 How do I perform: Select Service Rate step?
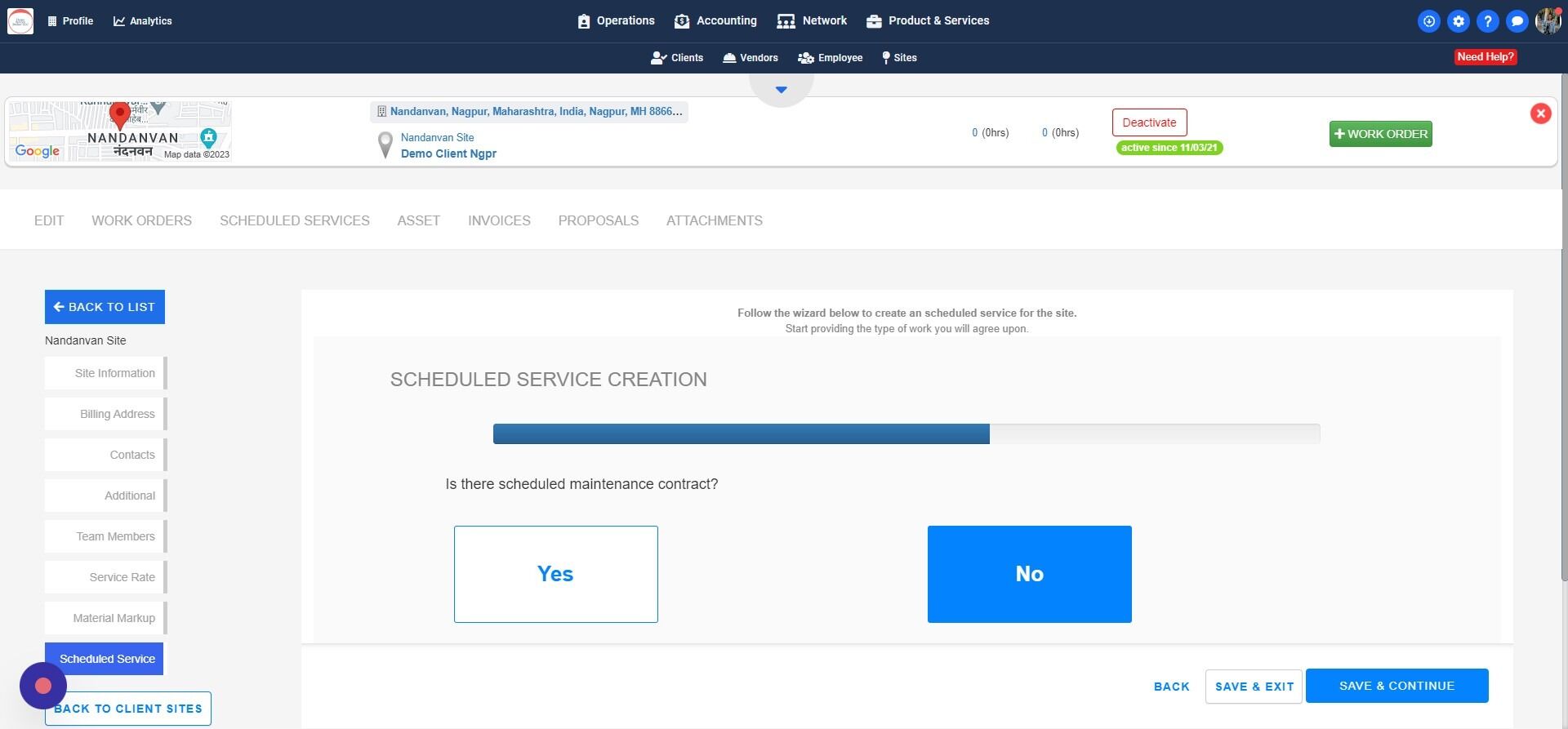105,577
